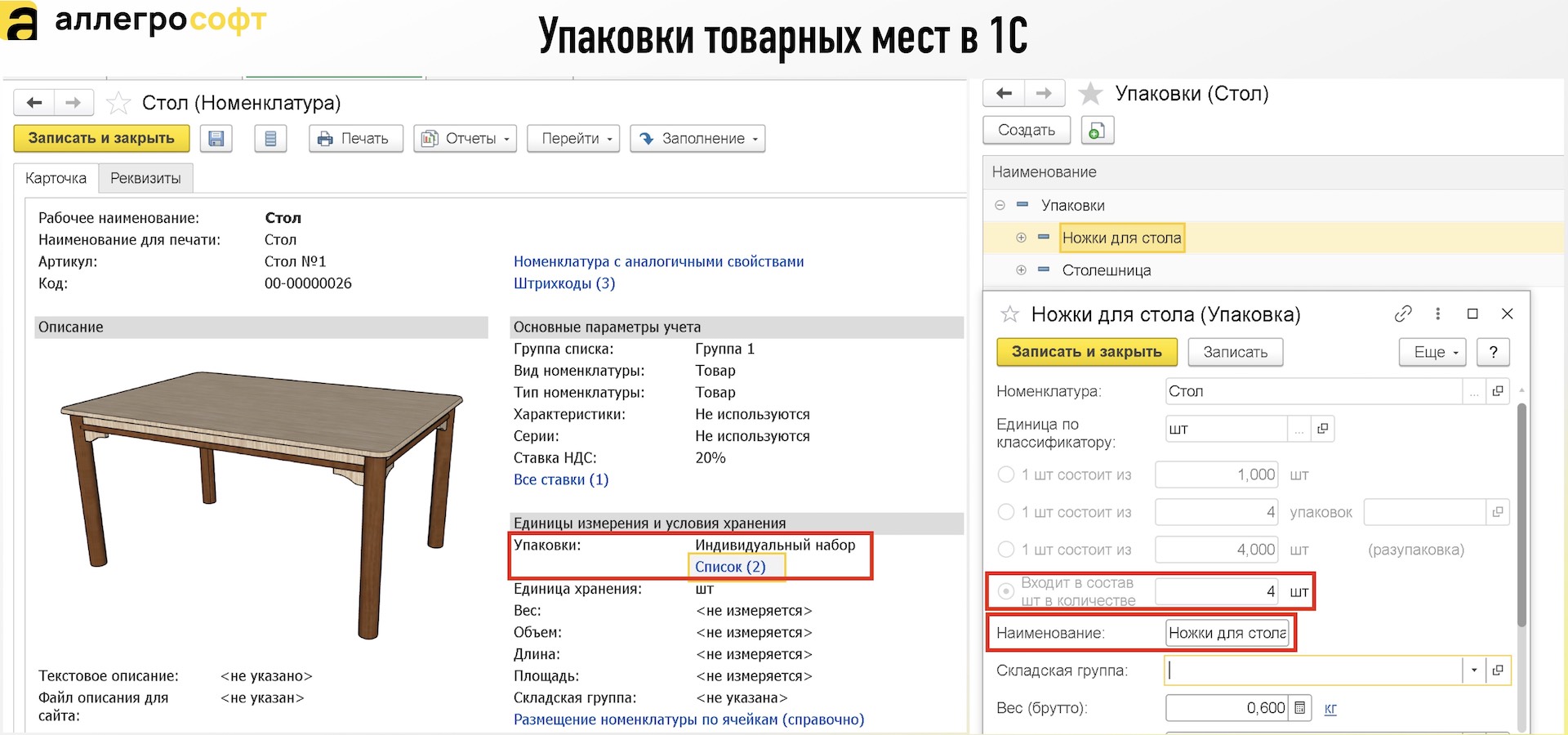Copy link to the Ножки для стола form
Screen dimensions: 1568x735
[1403, 314]
